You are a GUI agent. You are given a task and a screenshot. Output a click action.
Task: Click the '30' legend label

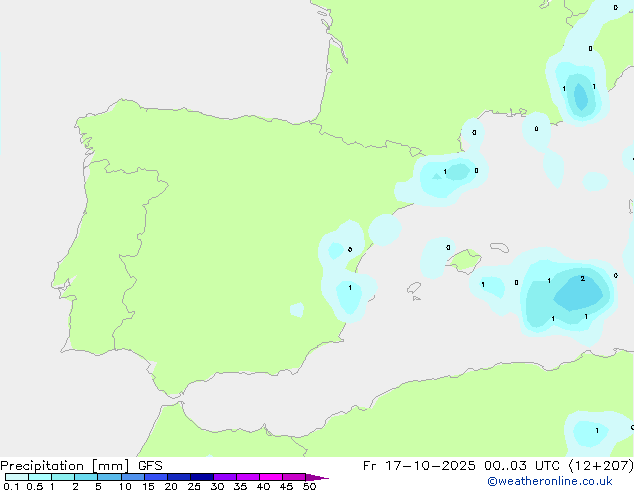pyautogui.click(x=217, y=486)
